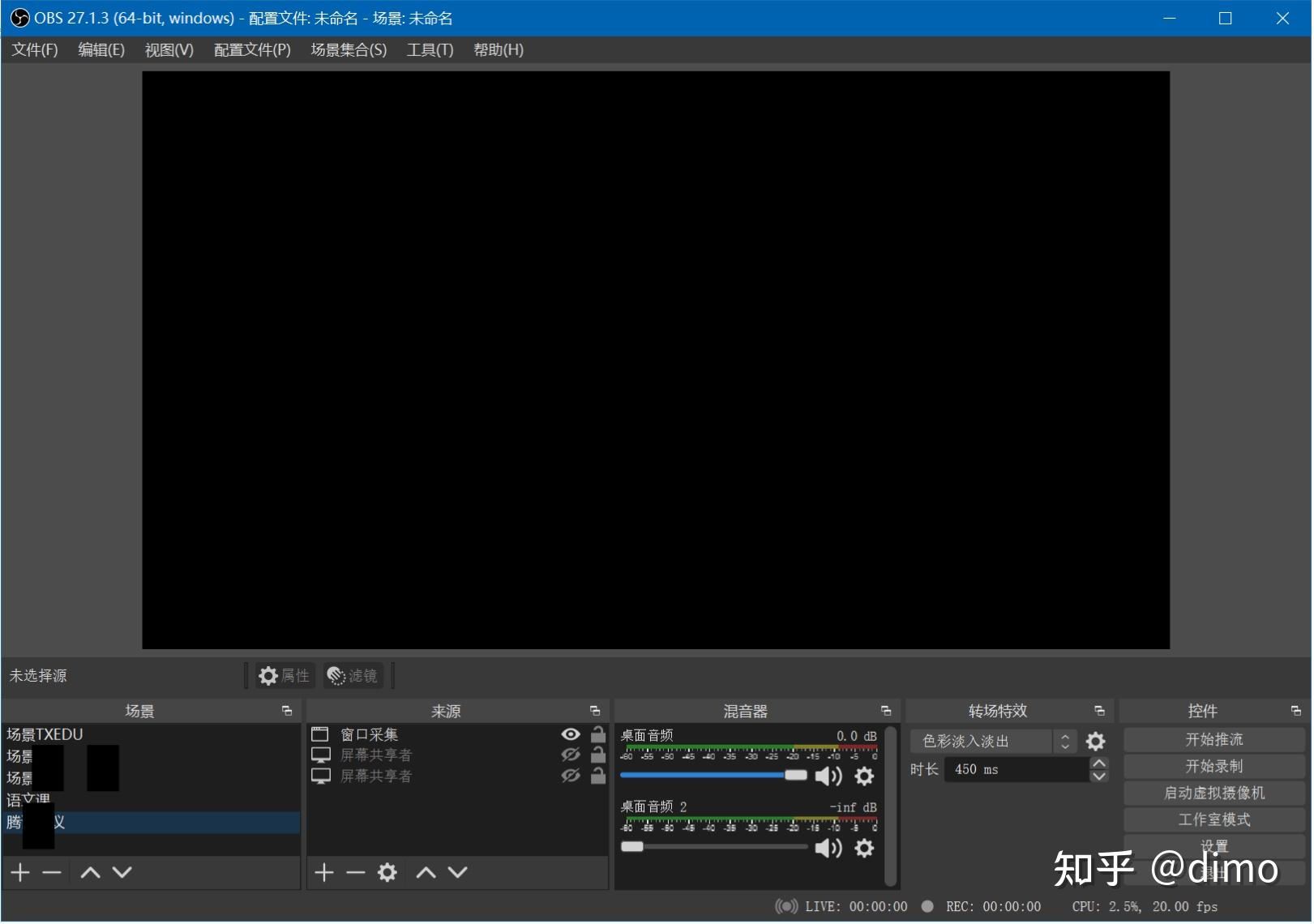Viewport: 1314px width, 924px height.
Task: Increase transition duration with stepper arrow
Action: tap(1098, 763)
